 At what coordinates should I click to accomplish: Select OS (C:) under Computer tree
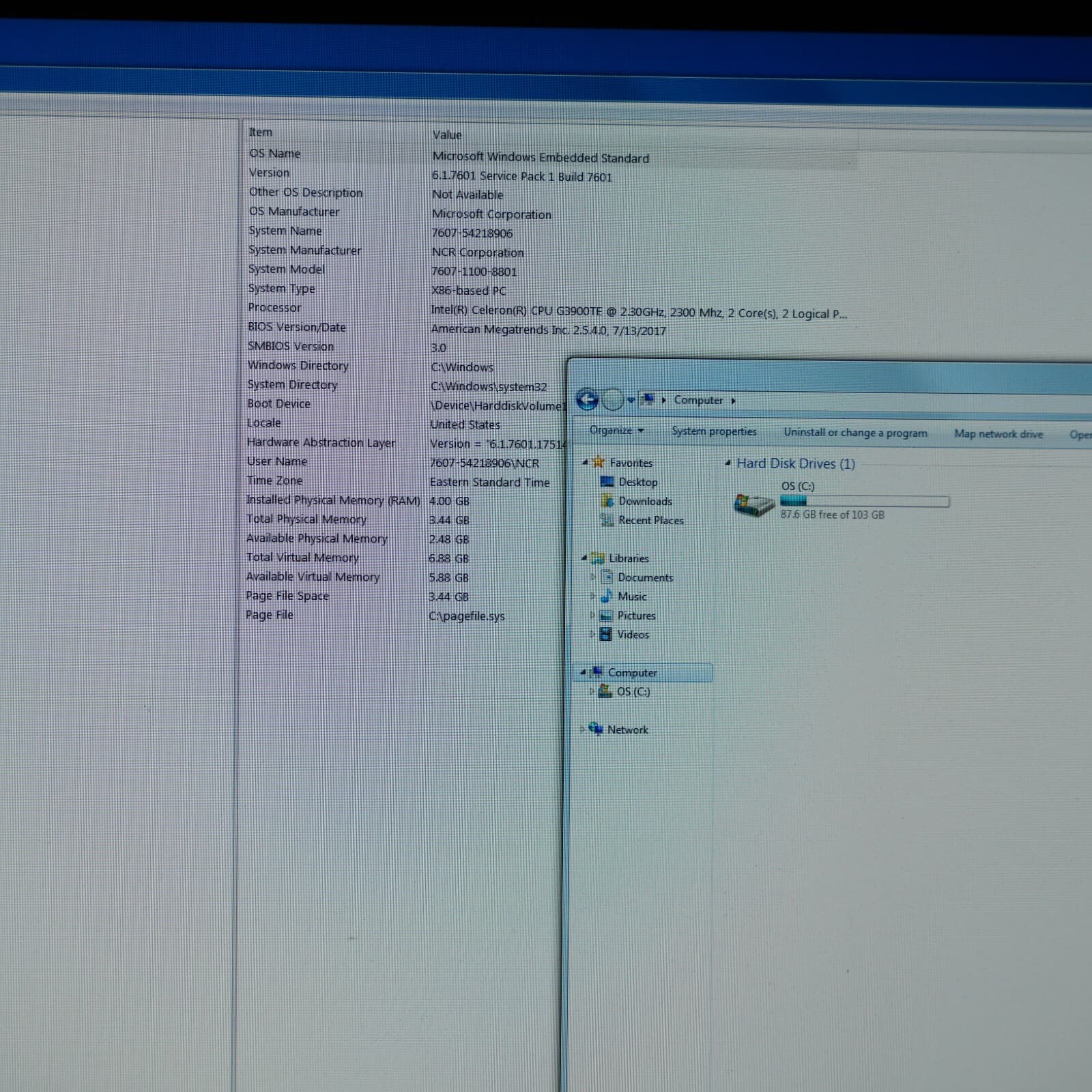click(633, 691)
